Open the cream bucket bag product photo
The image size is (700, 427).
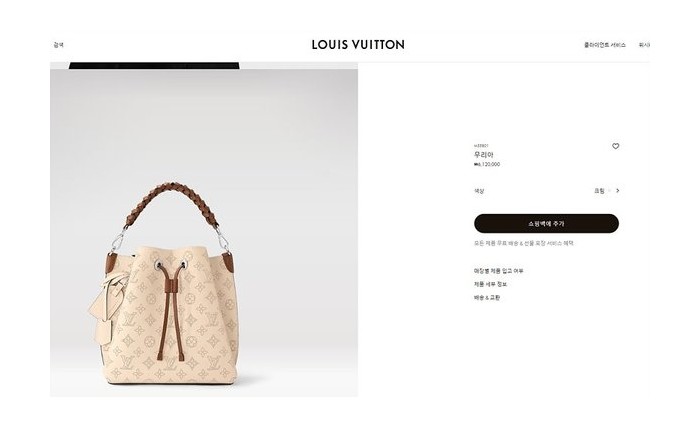[x=204, y=232]
